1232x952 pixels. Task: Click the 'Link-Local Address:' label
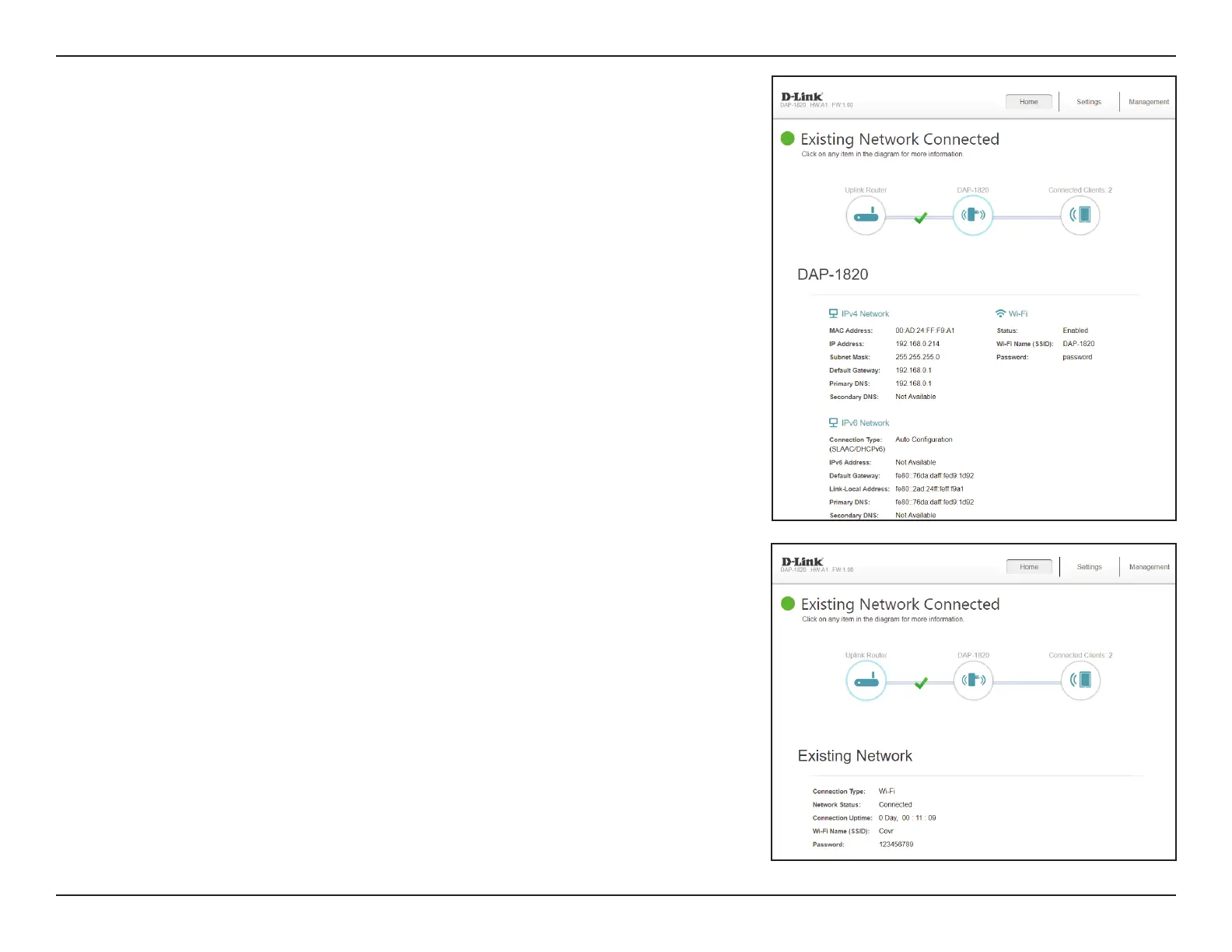pyautogui.click(x=859, y=488)
